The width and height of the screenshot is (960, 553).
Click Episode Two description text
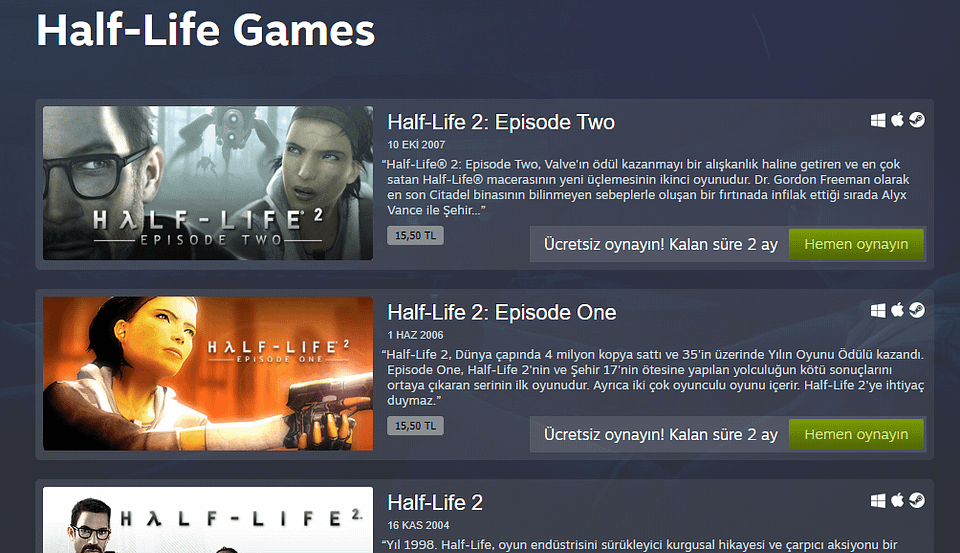pos(646,187)
